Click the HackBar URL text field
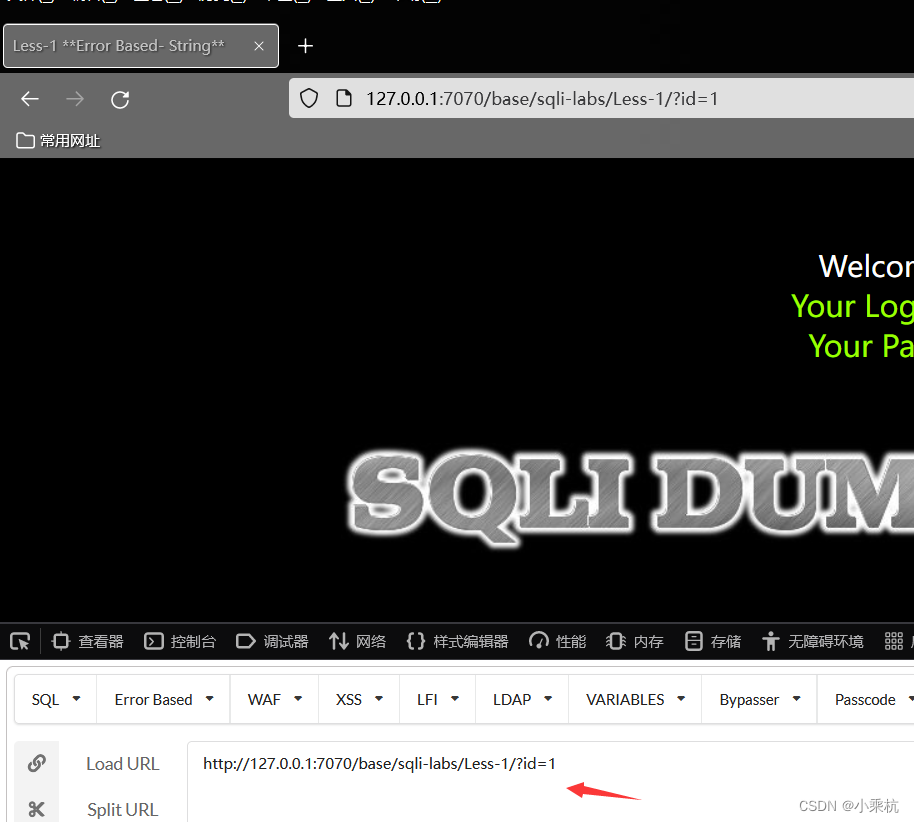The height and width of the screenshot is (822, 914). click(550, 781)
